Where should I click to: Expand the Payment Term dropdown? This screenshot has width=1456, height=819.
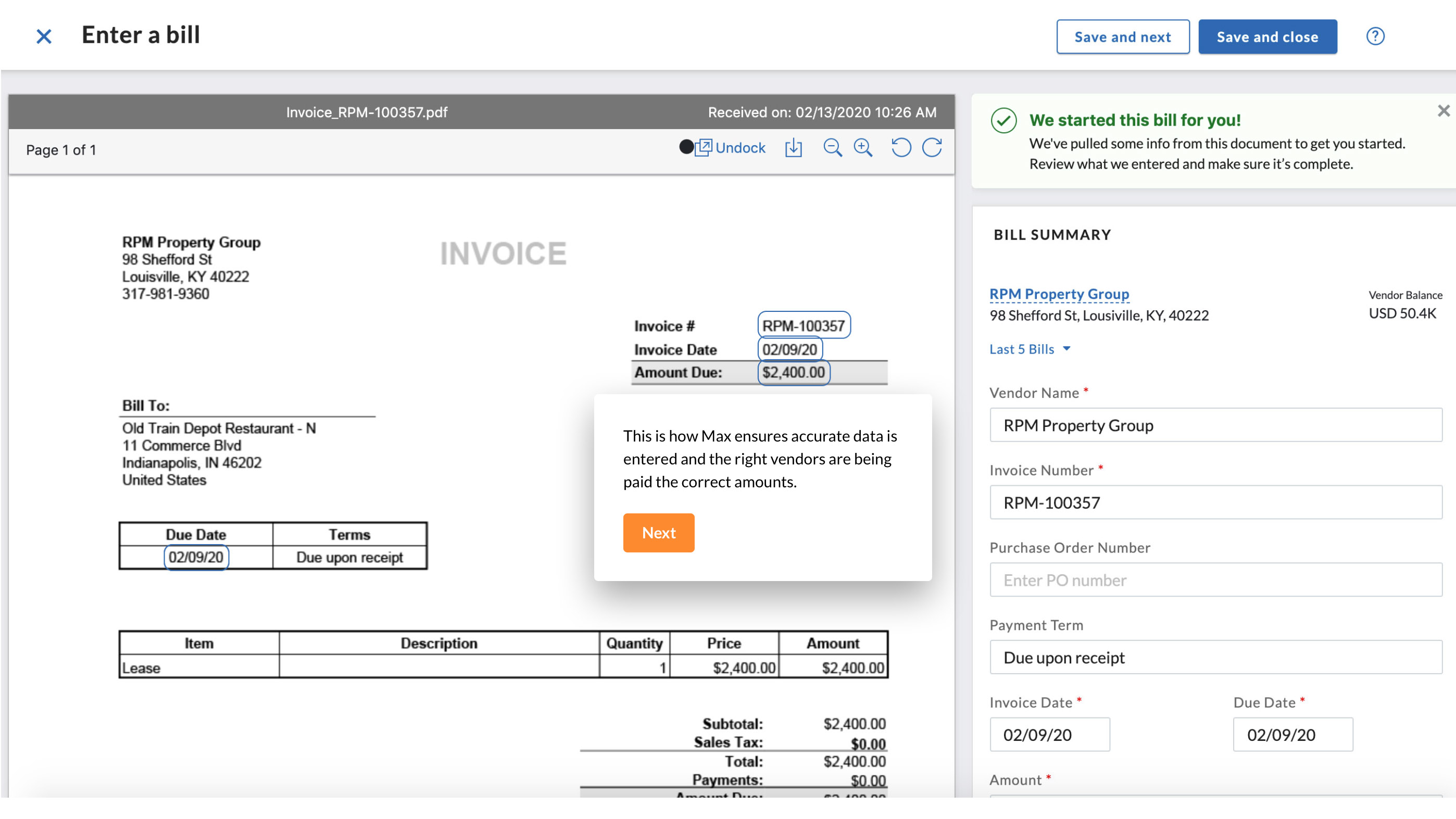(1214, 657)
